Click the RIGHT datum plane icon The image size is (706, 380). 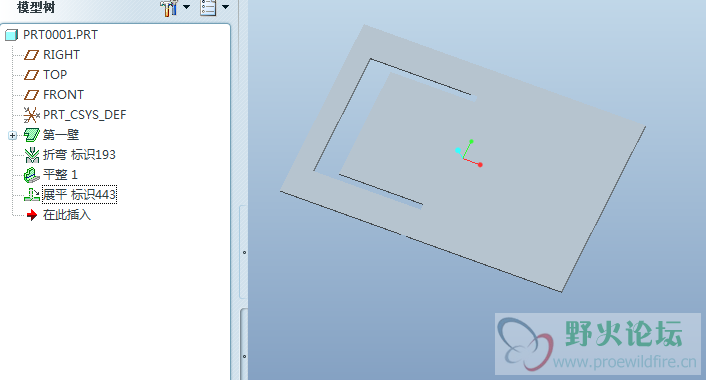[32, 55]
